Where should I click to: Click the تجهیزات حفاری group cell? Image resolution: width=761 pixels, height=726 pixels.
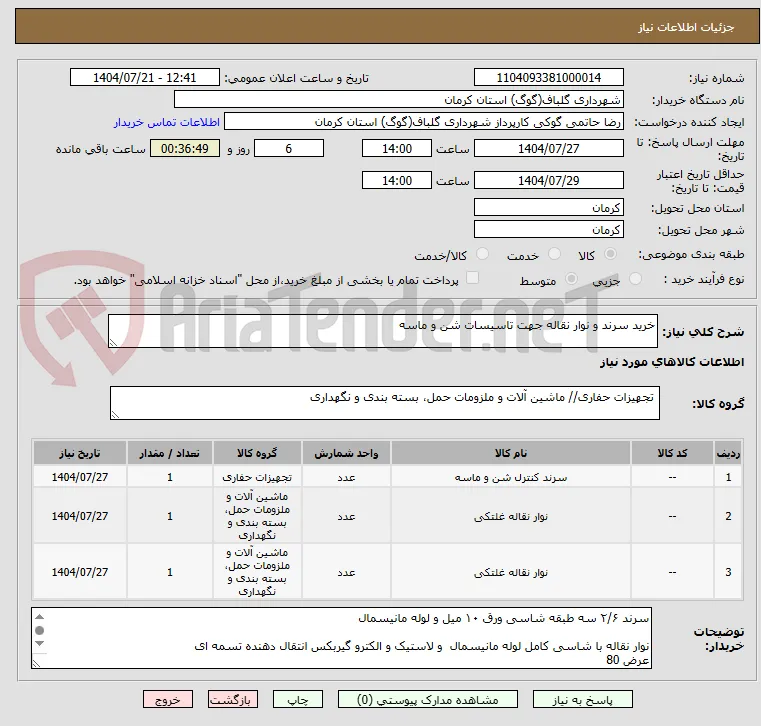click(257, 478)
